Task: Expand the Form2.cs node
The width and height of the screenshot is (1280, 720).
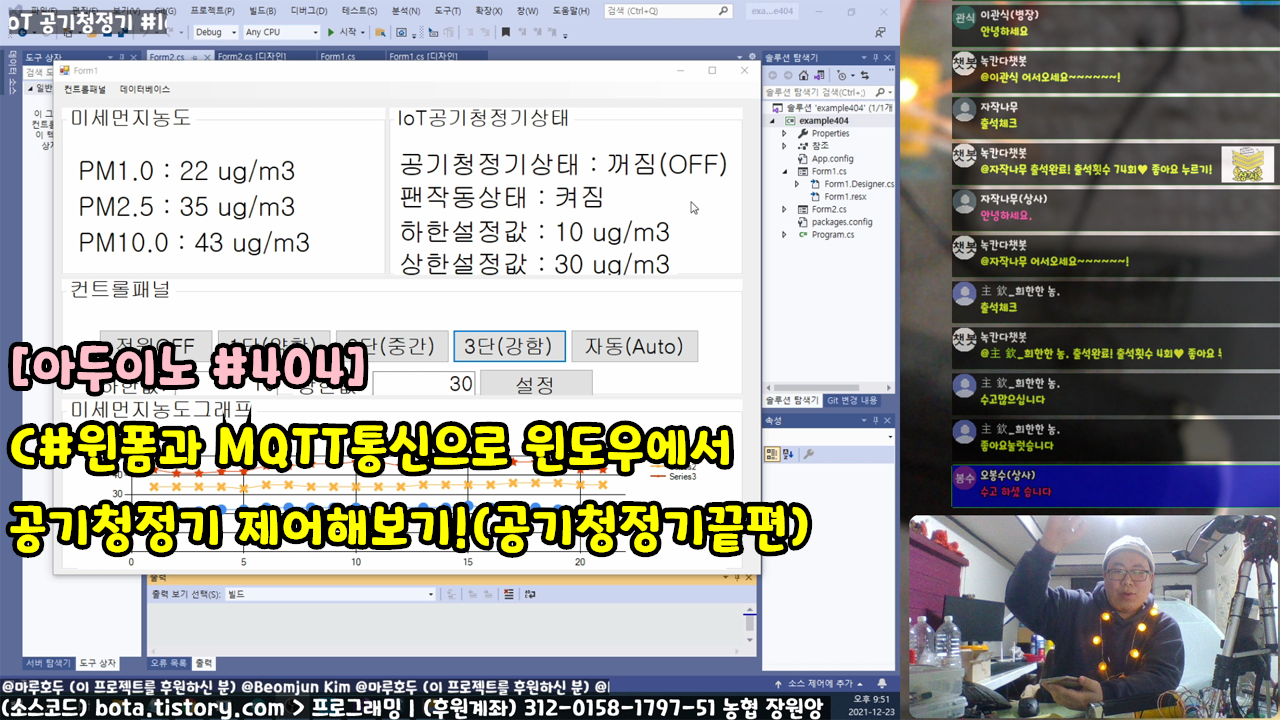Action: (784, 209)
